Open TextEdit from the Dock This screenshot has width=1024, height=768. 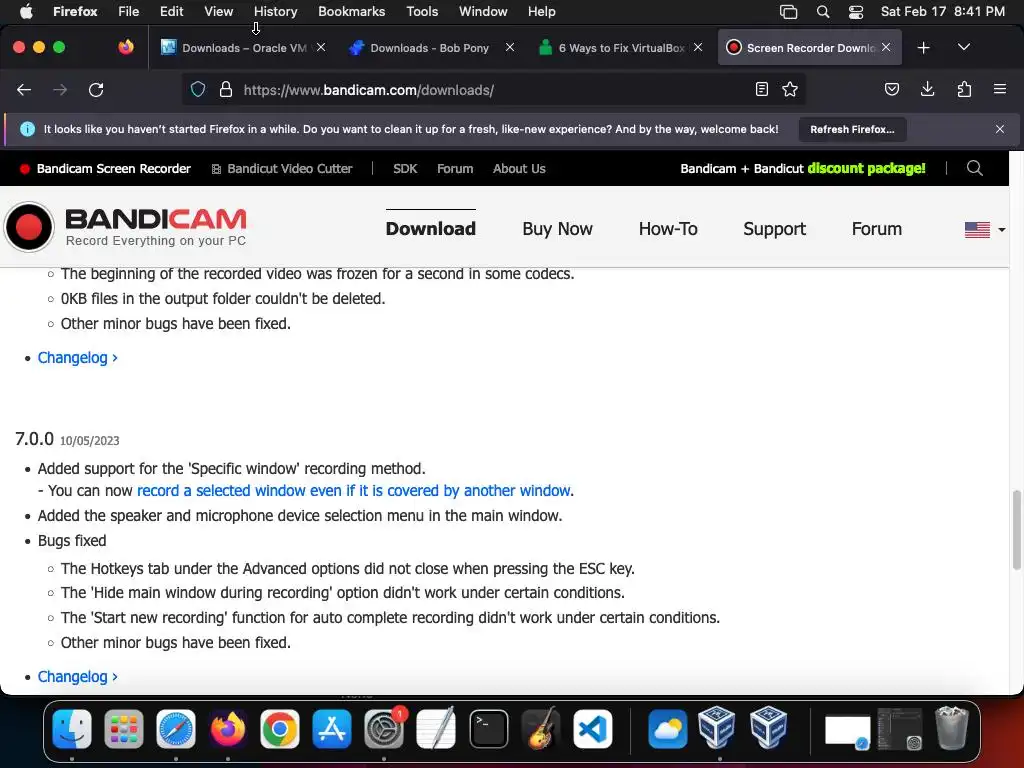tap(436, 729)
